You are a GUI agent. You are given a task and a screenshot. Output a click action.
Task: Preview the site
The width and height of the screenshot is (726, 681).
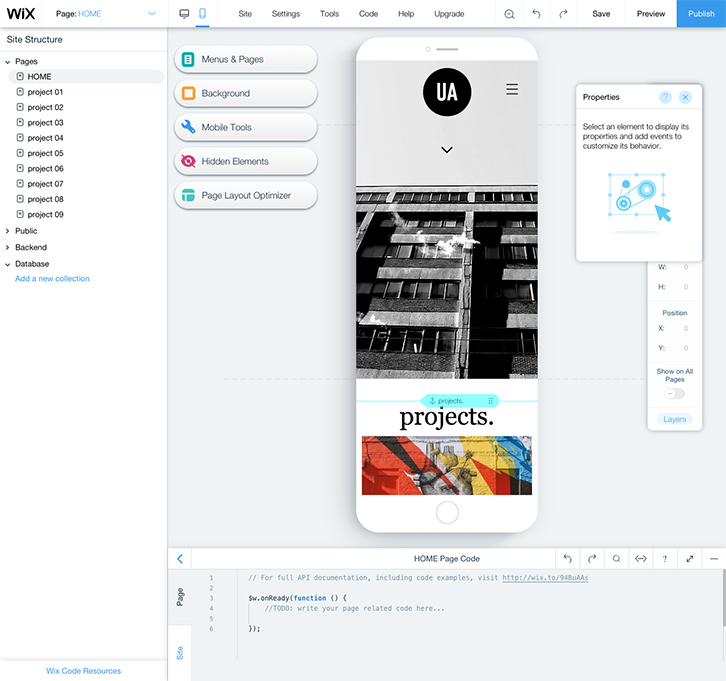[x=651, y=14]
